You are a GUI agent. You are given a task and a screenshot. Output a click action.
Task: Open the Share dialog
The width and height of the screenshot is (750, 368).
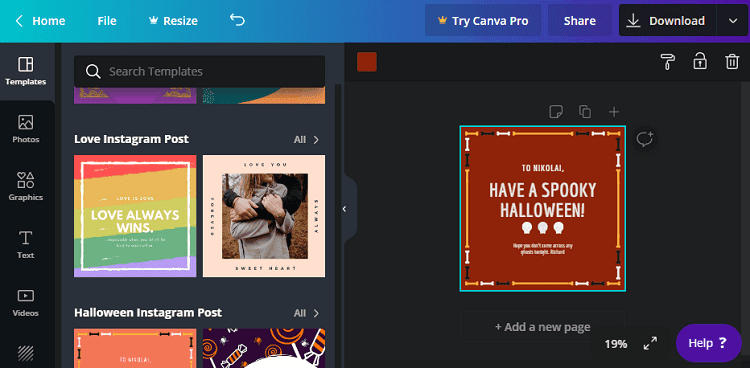(580, 21)
